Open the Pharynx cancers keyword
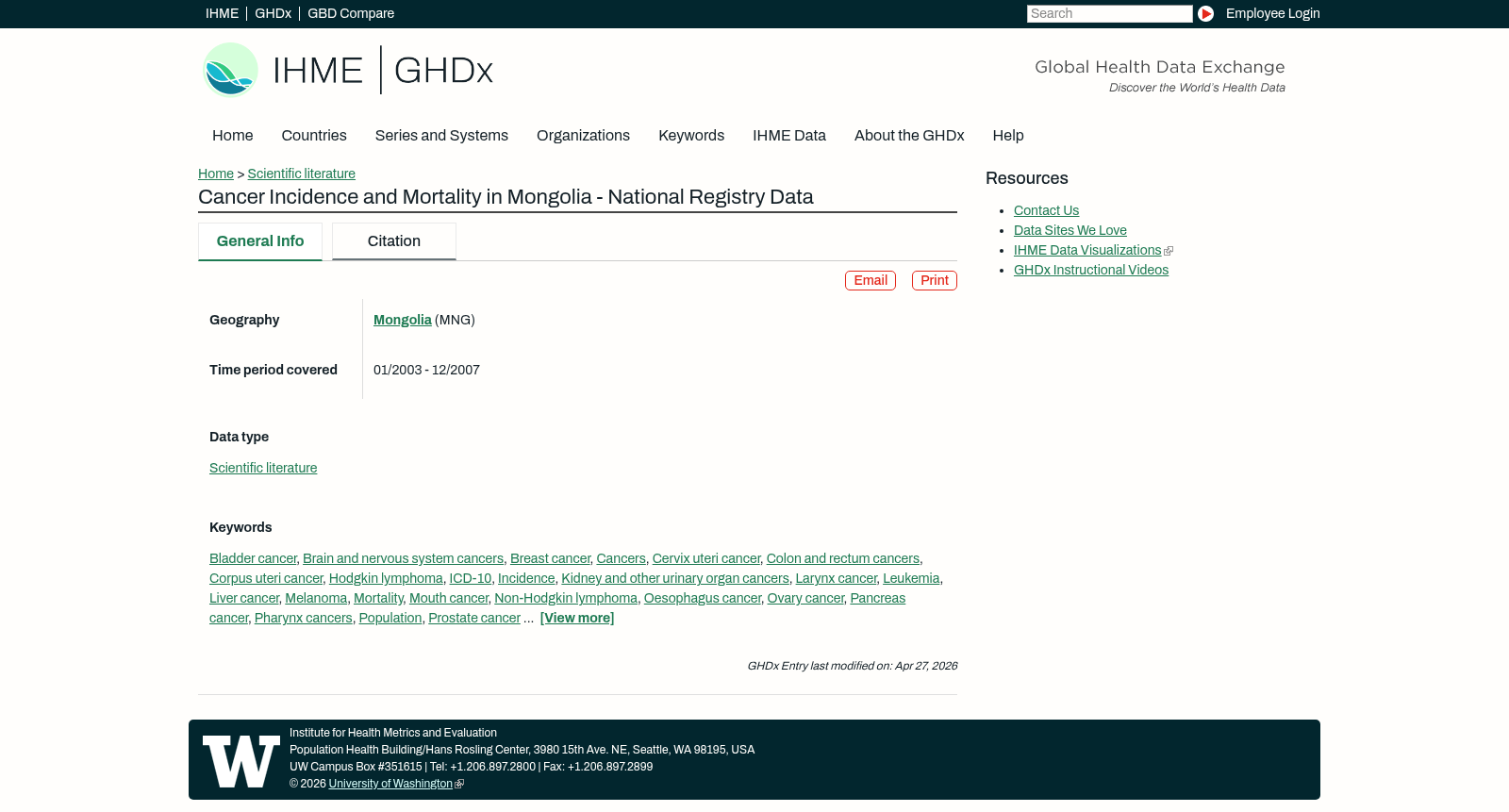 tap(303, 618)
